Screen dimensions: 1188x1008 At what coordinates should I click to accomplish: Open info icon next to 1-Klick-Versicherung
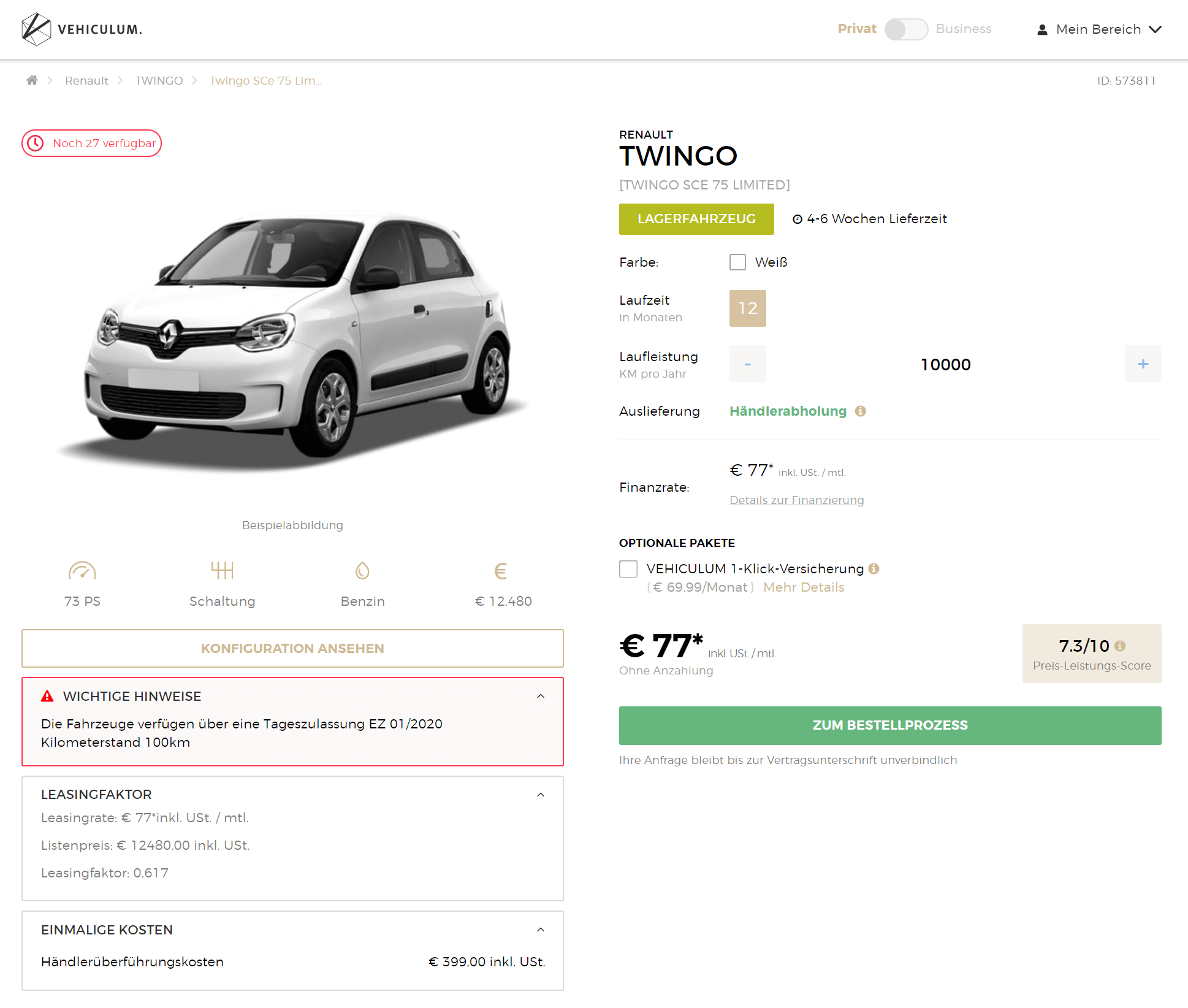(874, 568)
